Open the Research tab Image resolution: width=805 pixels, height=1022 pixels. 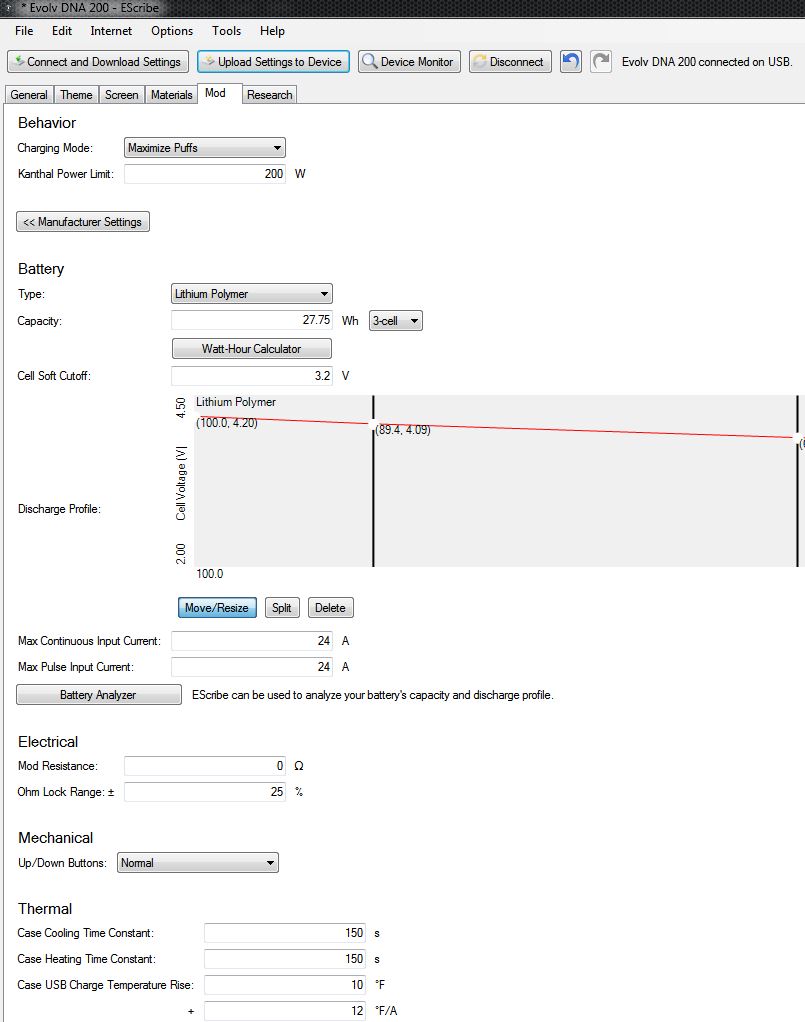click(269, 95)
